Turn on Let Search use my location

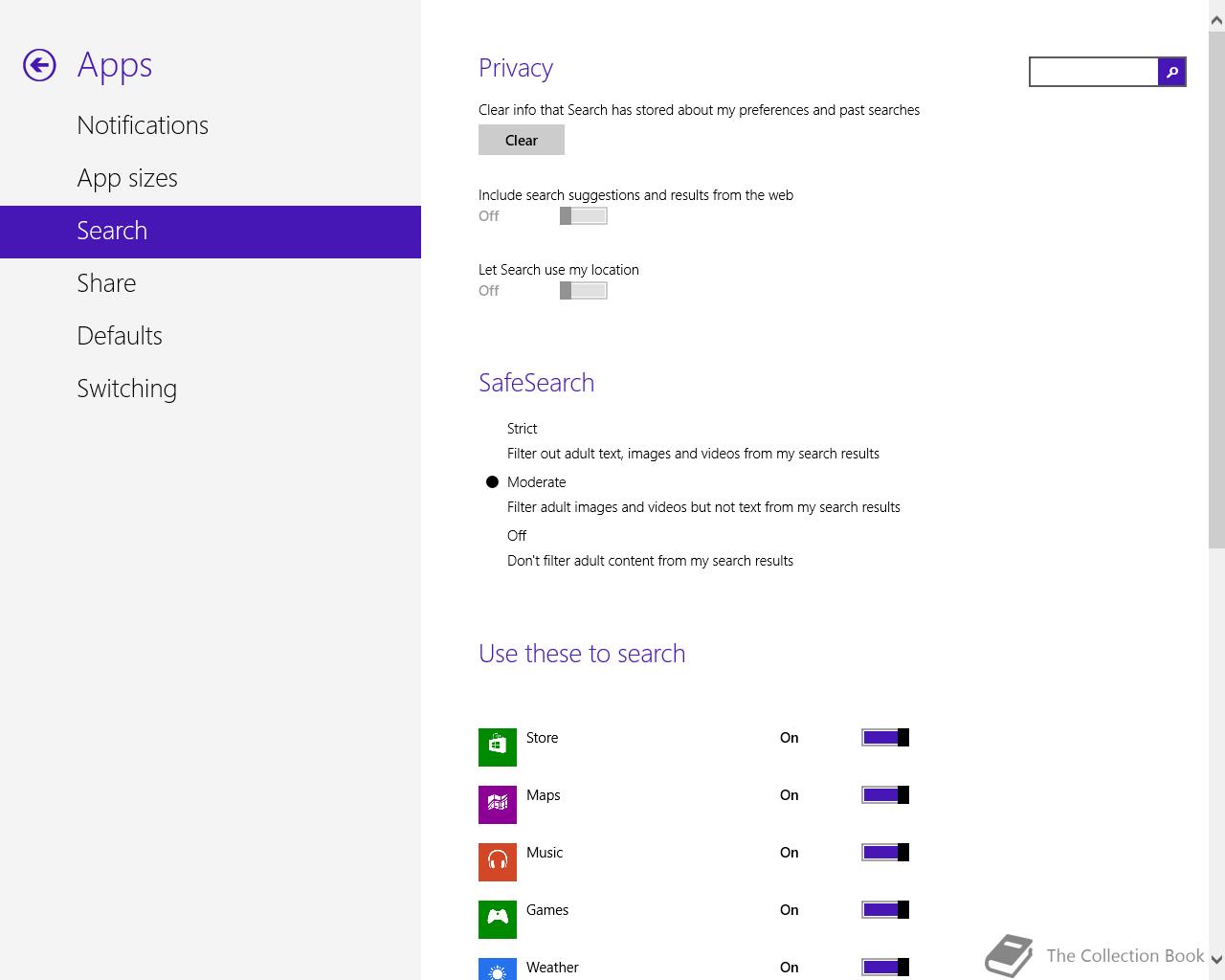[584, 291]
